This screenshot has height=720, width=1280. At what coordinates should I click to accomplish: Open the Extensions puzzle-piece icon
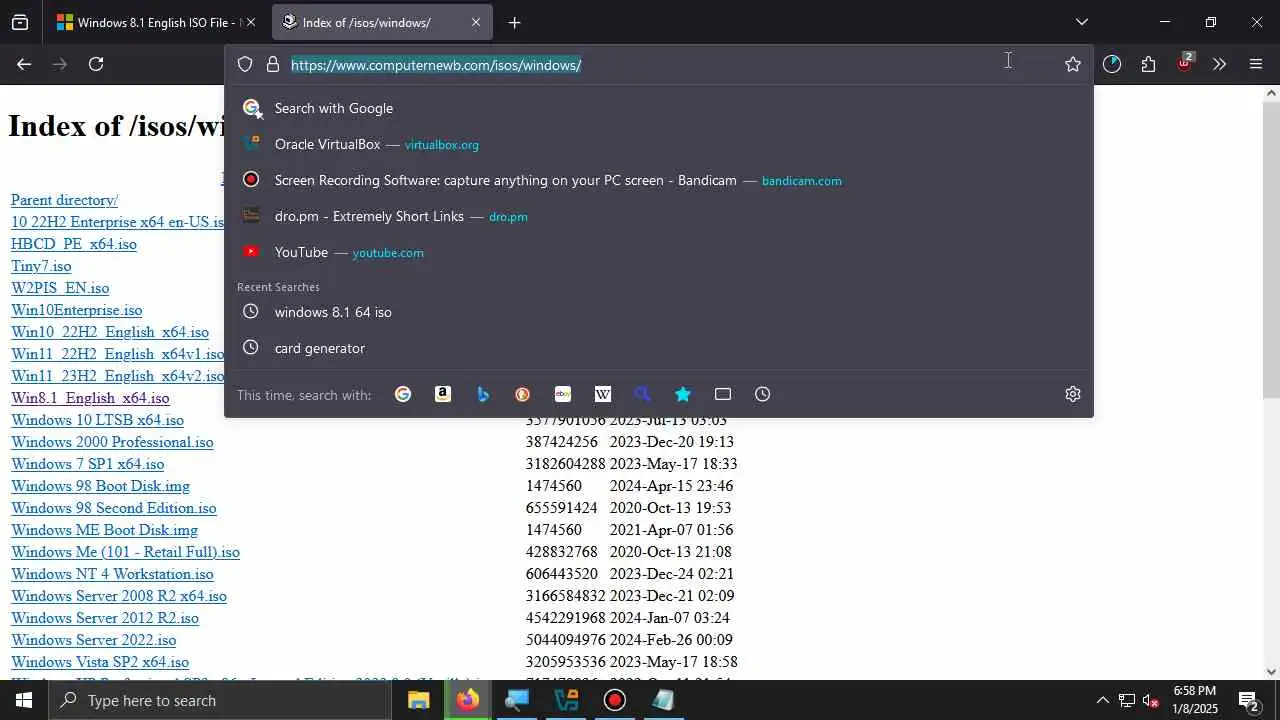tap(1148, 64)
